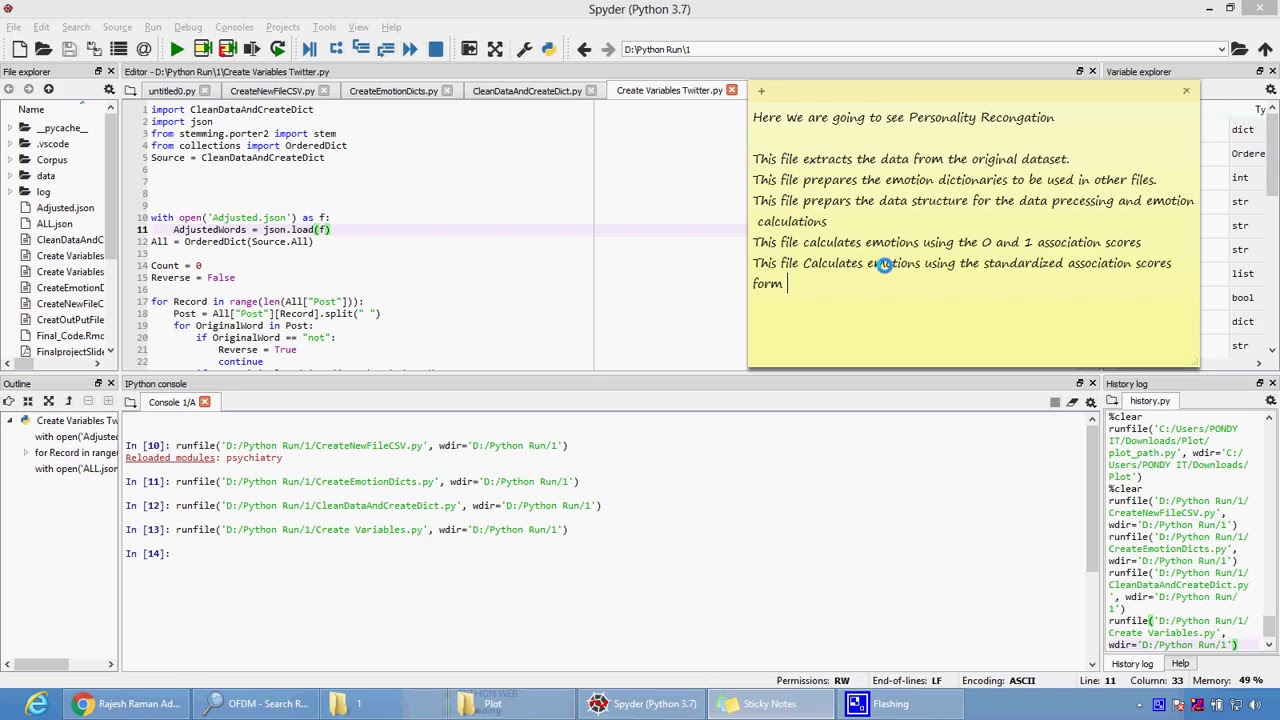This screenshot has width=1280, height=720.
Task: Open file using the folder toolbar icon
Action: (x=43, y=49)
